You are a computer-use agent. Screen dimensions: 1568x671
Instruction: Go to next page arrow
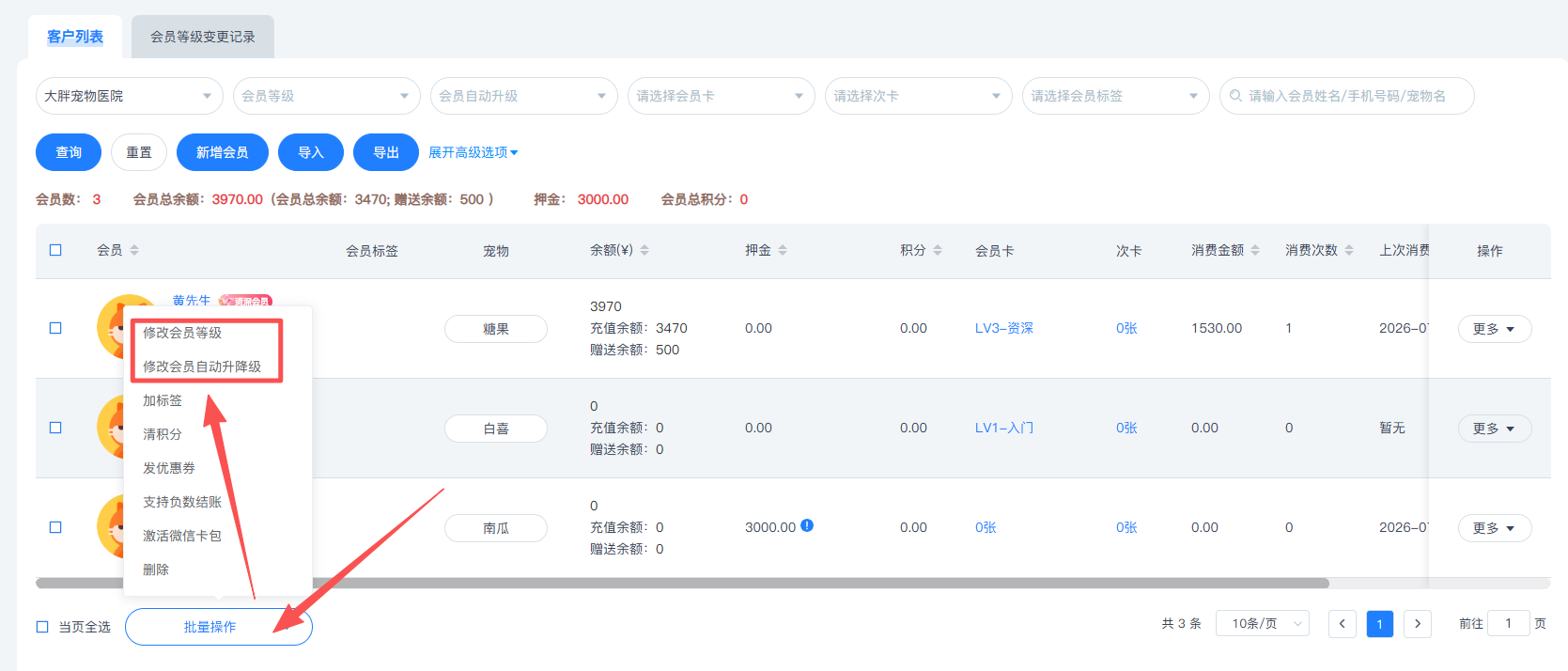(x=1418, y=624)
